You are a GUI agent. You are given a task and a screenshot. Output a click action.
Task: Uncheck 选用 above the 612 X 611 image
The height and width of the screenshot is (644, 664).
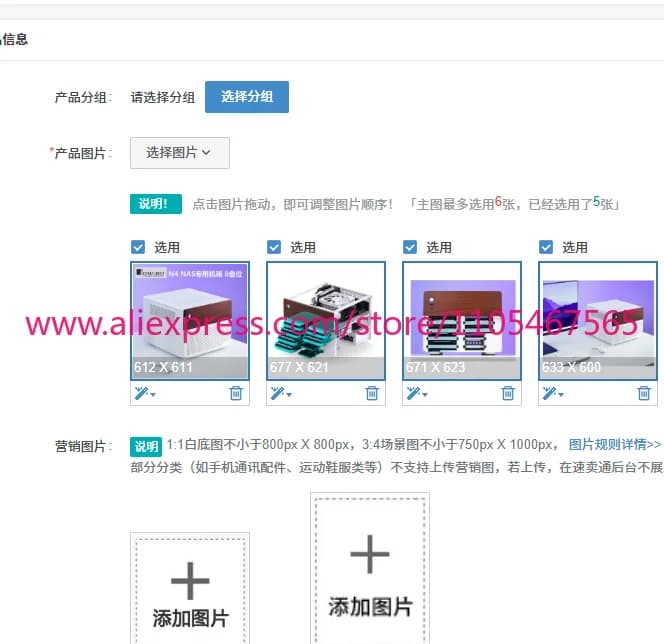point(138,247)
